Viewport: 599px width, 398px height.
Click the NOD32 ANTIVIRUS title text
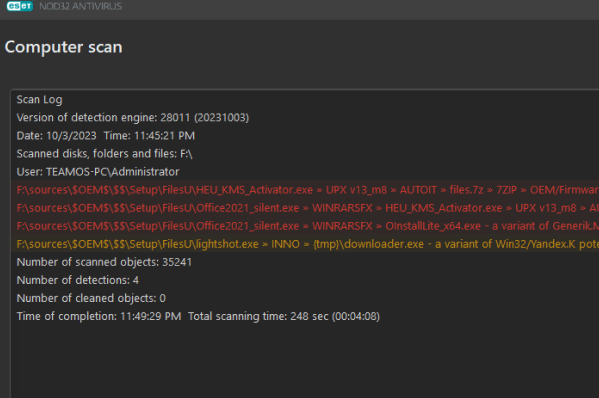pos(81,6)
